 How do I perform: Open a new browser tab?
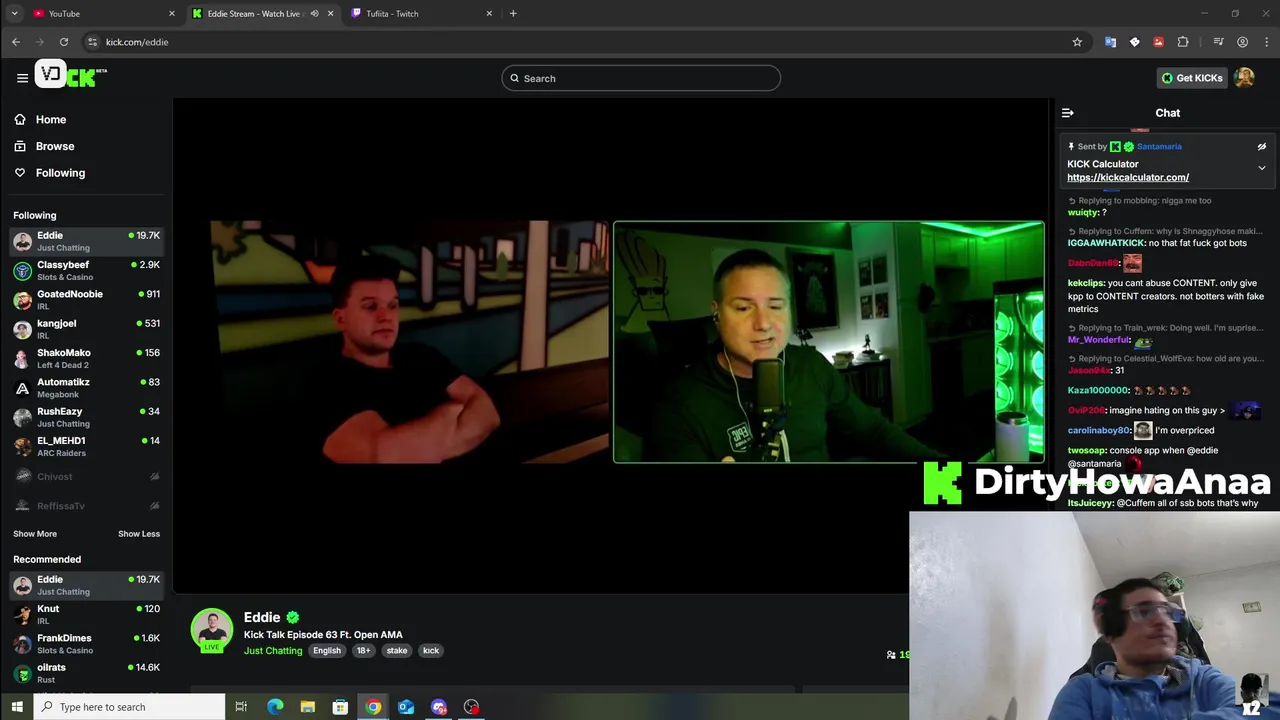point(513,14)
